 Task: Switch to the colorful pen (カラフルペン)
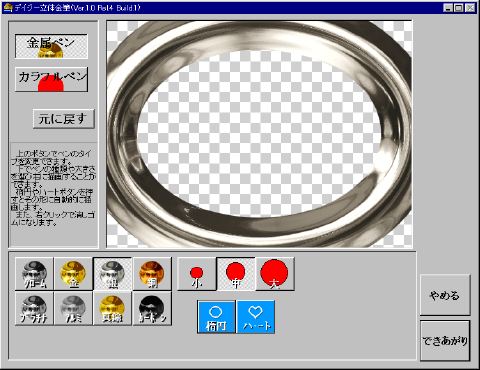tap(51, 79)
